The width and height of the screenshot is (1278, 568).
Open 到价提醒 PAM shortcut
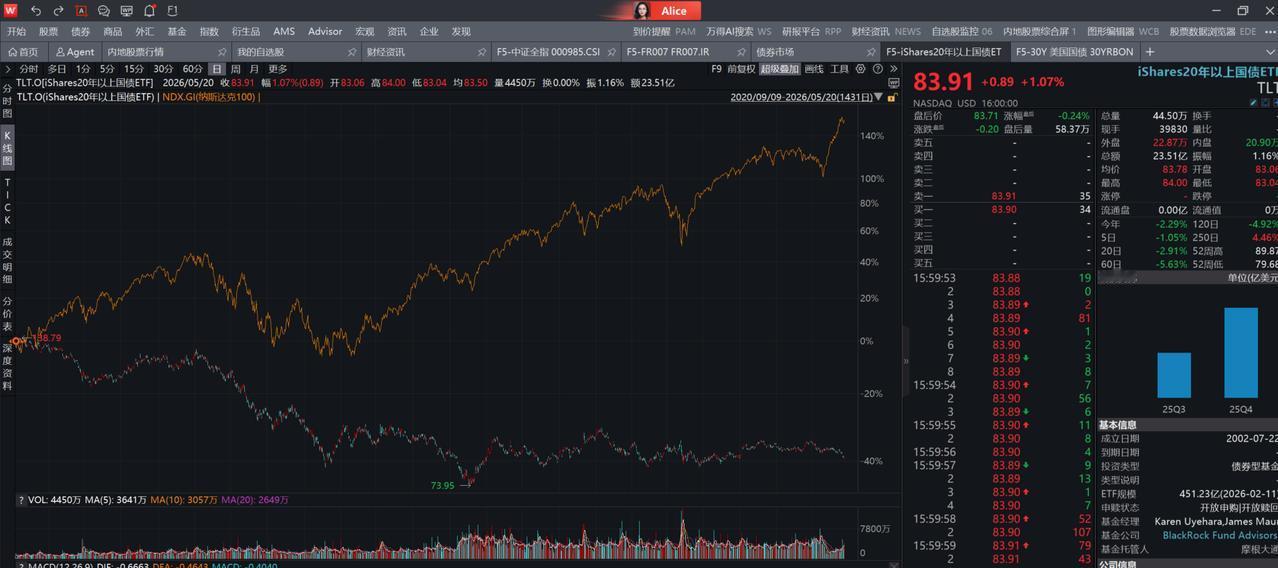point(664,31)
